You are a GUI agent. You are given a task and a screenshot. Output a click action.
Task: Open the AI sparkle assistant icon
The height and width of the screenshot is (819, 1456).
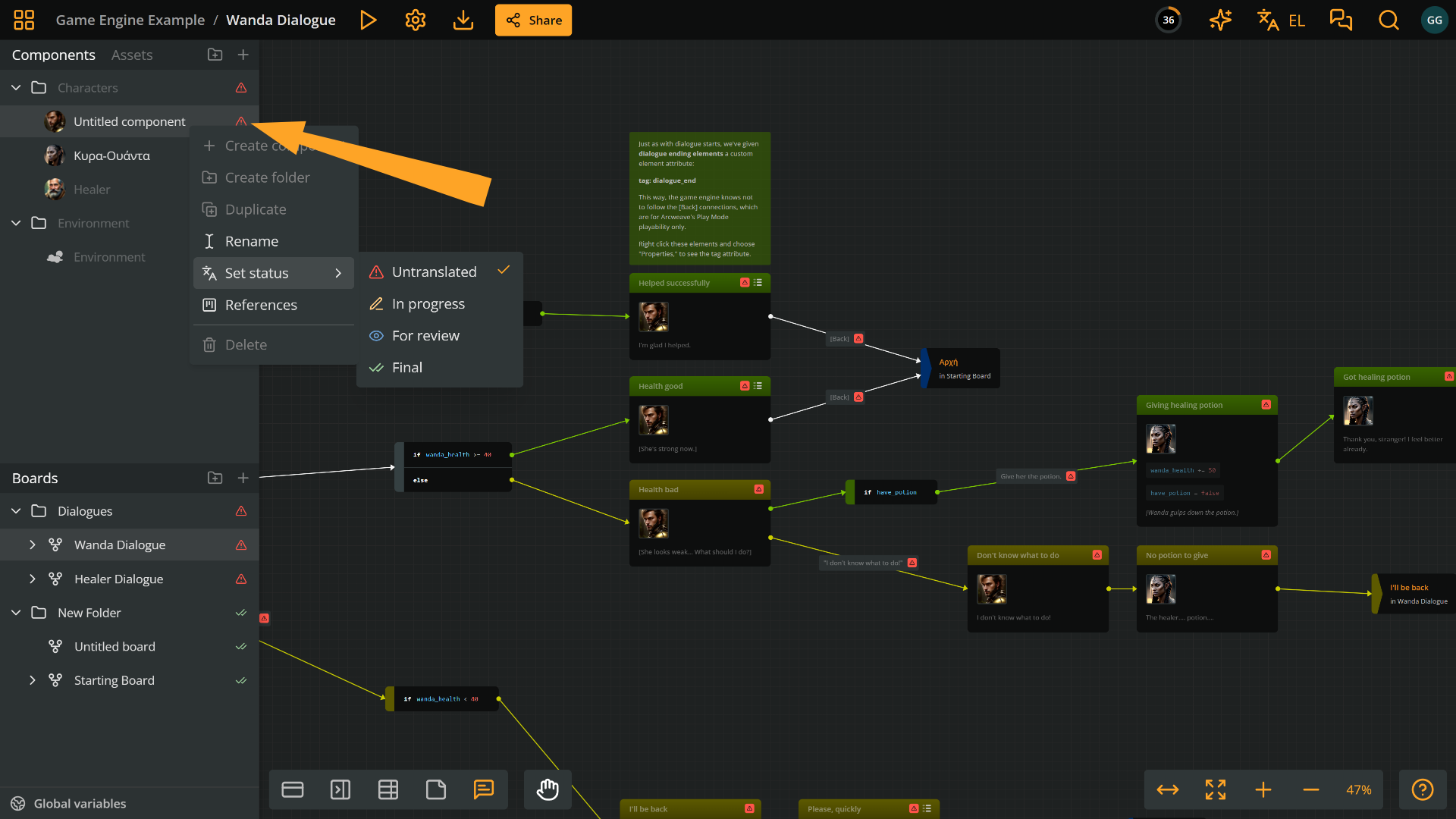(x=1220, y=20)
